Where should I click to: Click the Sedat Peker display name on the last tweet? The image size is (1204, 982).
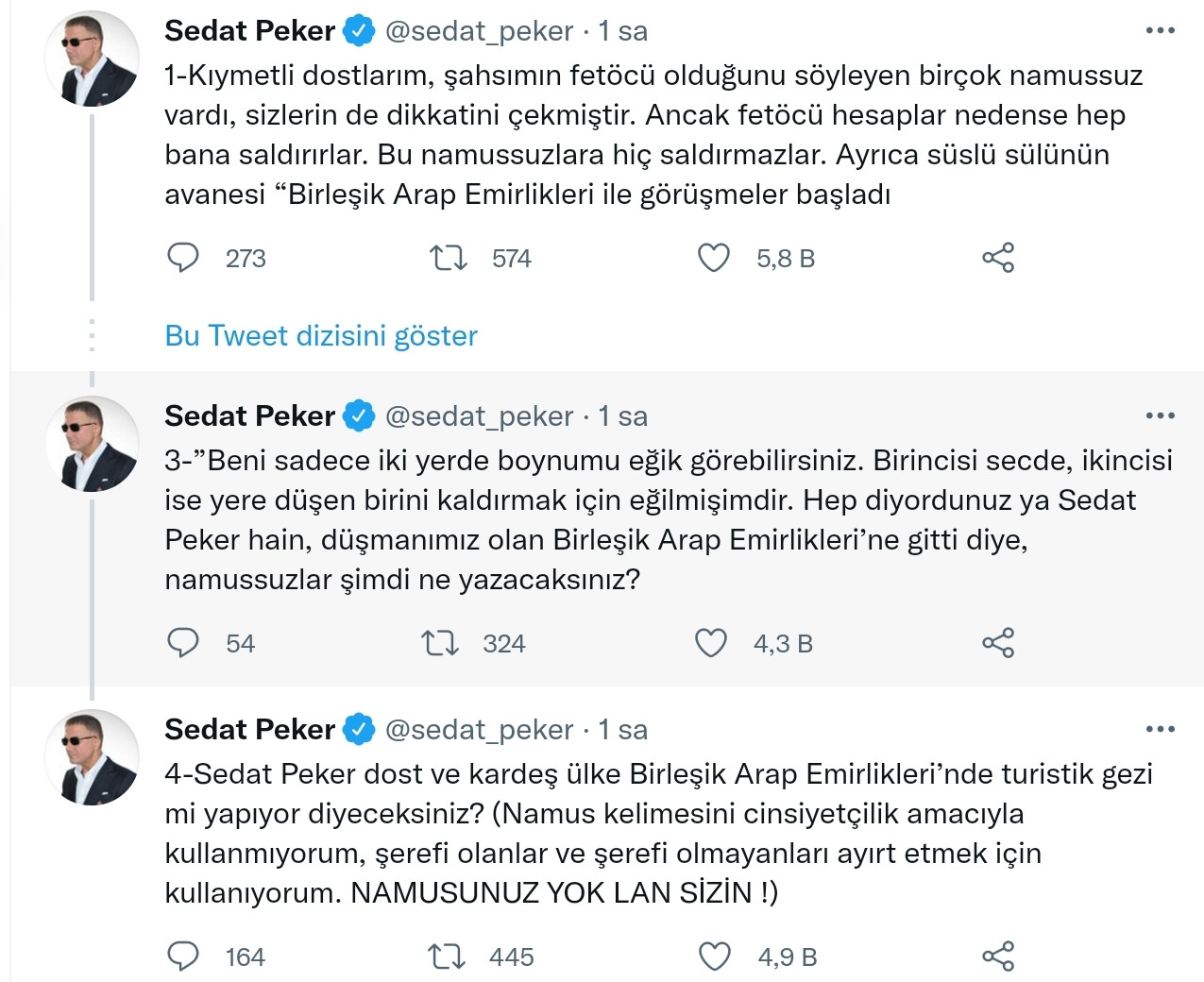pos(249,728)
